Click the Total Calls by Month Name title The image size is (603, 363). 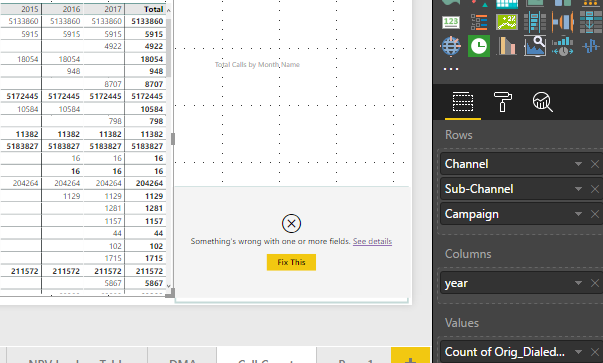tap(257, 65)
